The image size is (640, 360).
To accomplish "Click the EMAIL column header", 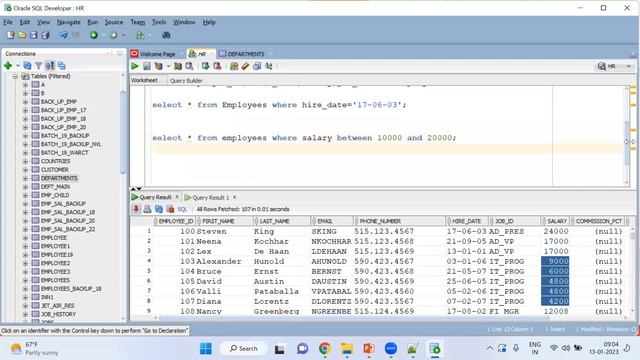I will pos(331,221).
